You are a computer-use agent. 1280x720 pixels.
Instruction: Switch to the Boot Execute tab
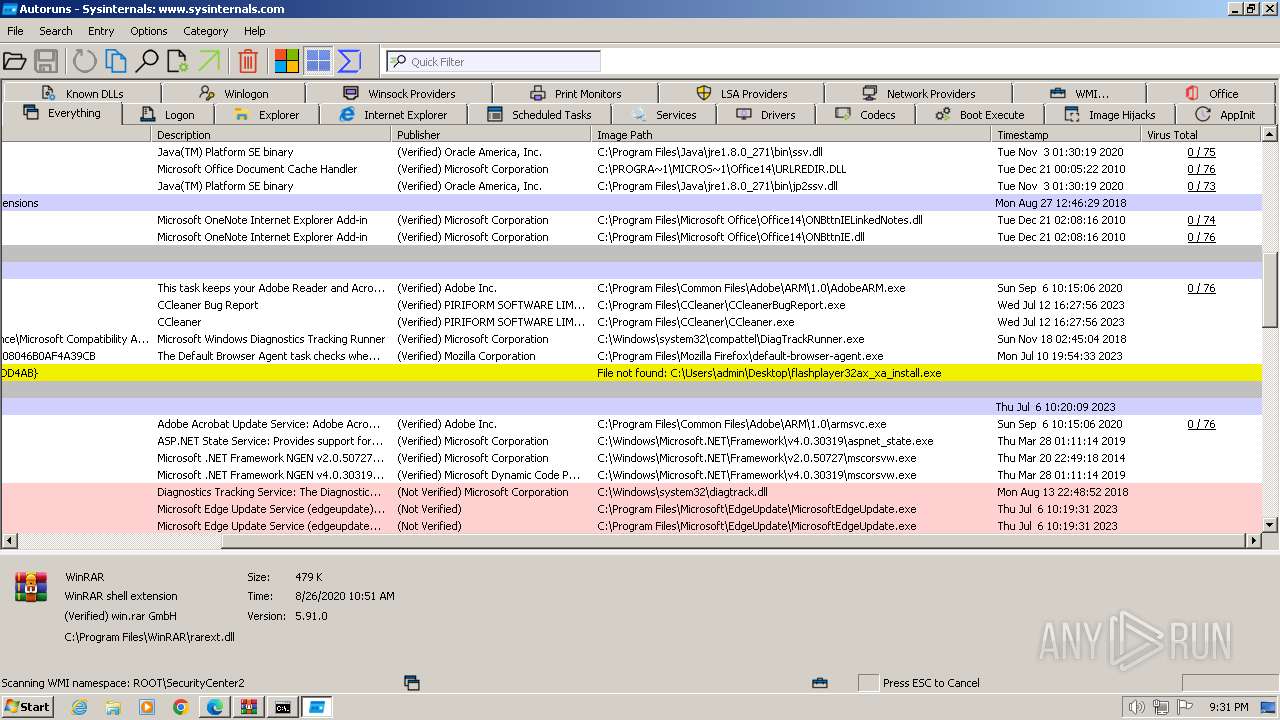[x=979, y=115]
